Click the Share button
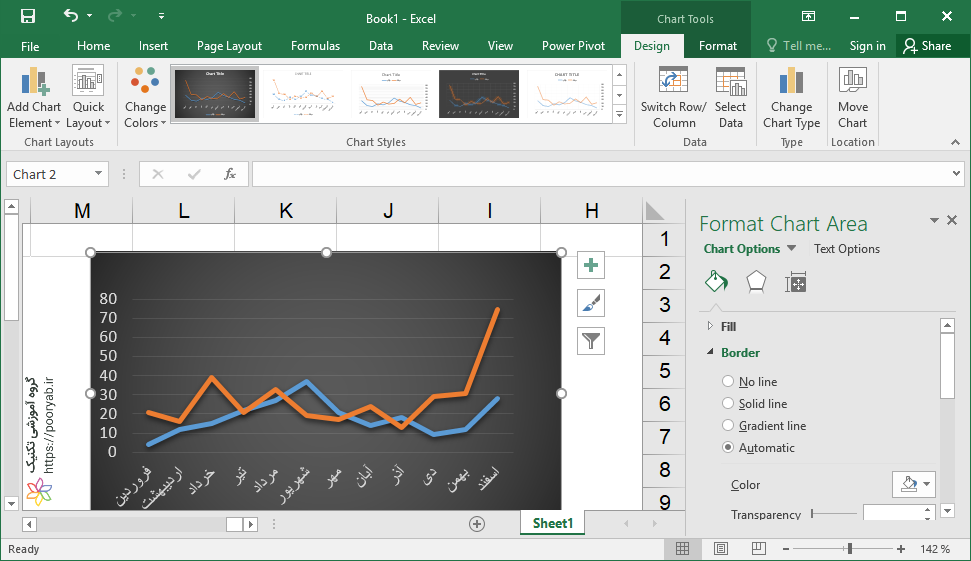The width and height of the screenshot is (971, 561). coord(927,46)
